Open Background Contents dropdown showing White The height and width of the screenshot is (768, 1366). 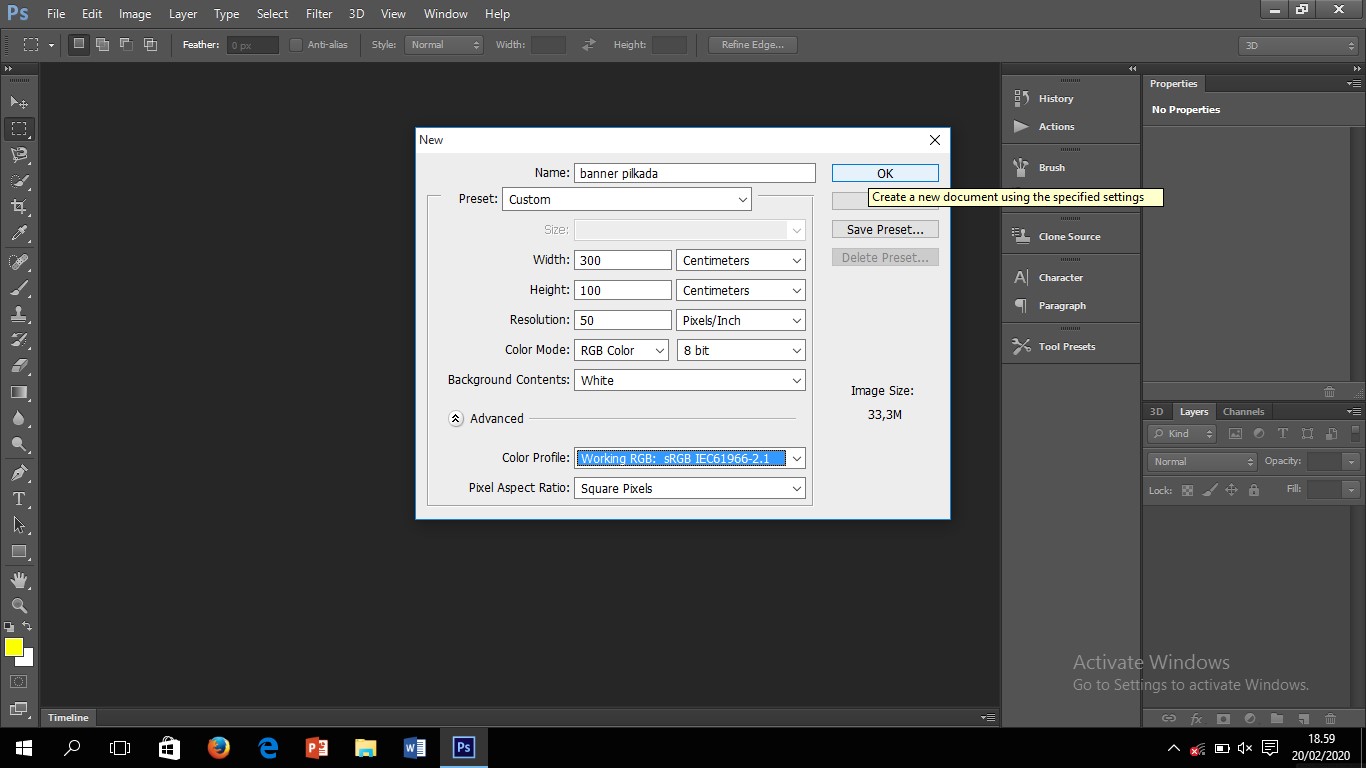tap(690, 380)
